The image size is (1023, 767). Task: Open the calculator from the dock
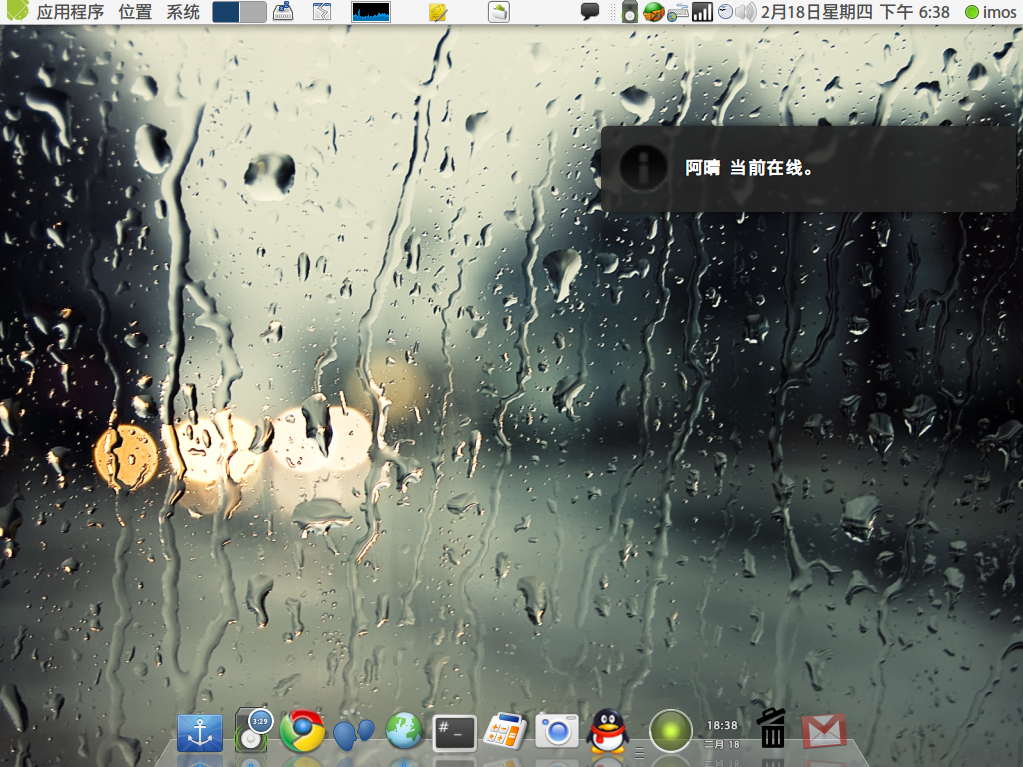(505, 730)
